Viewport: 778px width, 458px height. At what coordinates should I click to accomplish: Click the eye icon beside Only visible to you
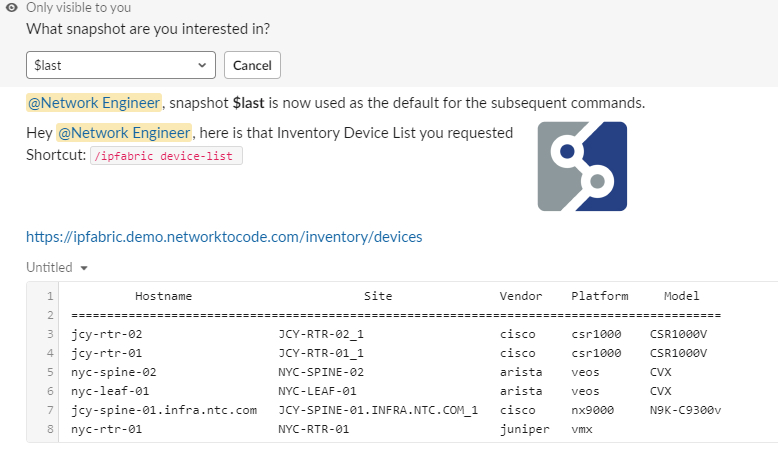click(x=12, y=7)
